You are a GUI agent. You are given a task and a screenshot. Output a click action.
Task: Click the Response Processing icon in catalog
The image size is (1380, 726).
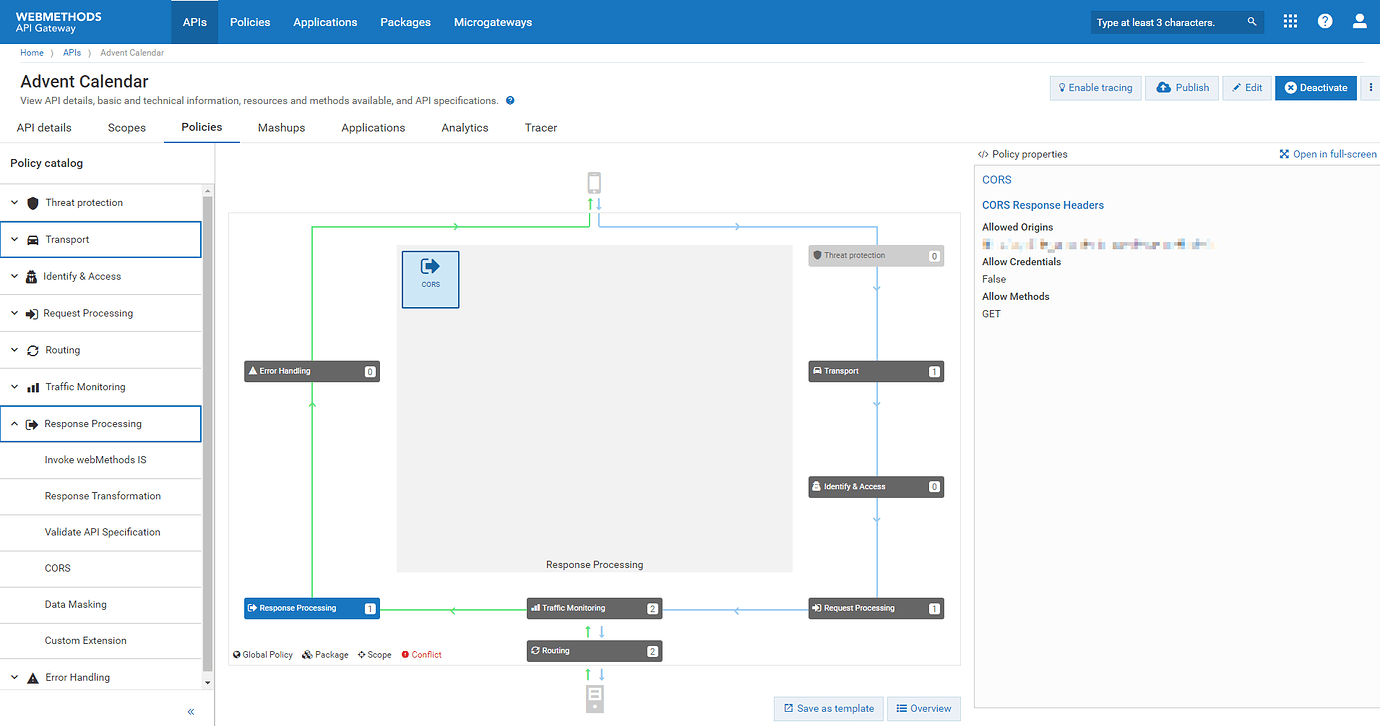[x=32, y=424]
